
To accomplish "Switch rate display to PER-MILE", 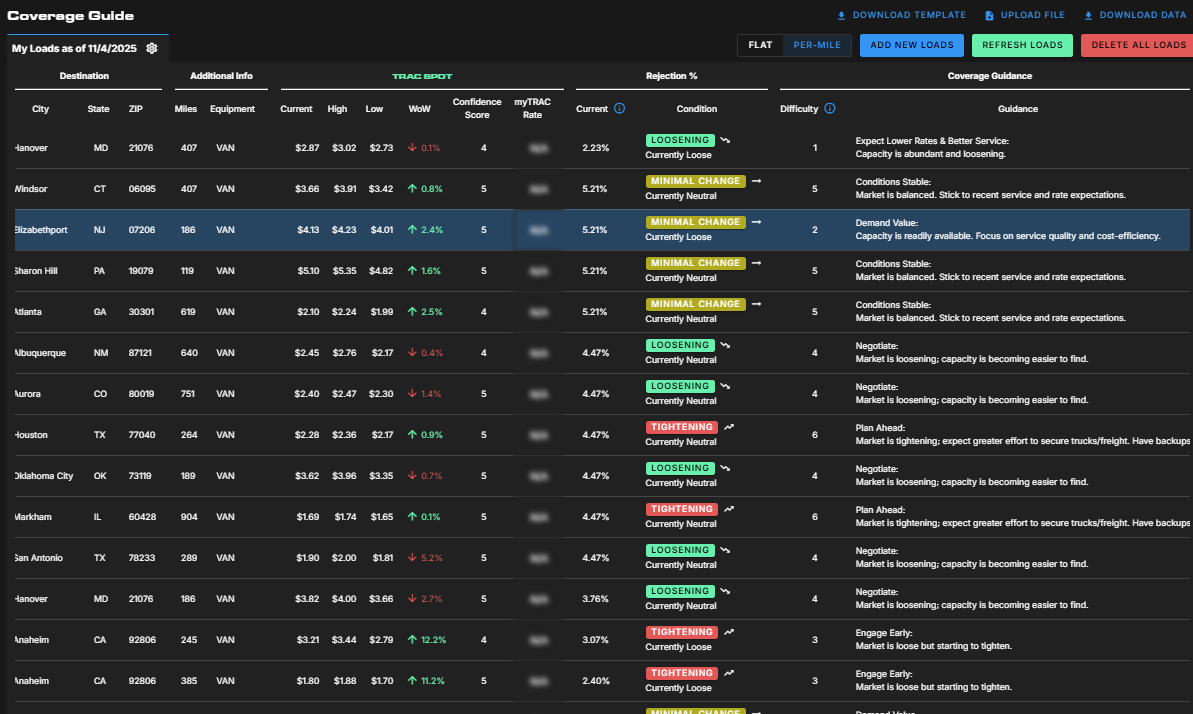I will (x=818, y=45).
